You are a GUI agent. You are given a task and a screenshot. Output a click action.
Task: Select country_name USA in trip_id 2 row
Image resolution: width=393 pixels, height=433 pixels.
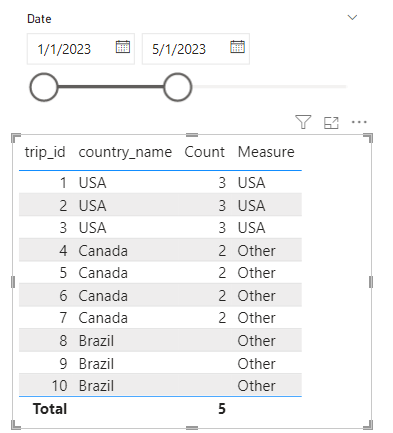point(92,205)
